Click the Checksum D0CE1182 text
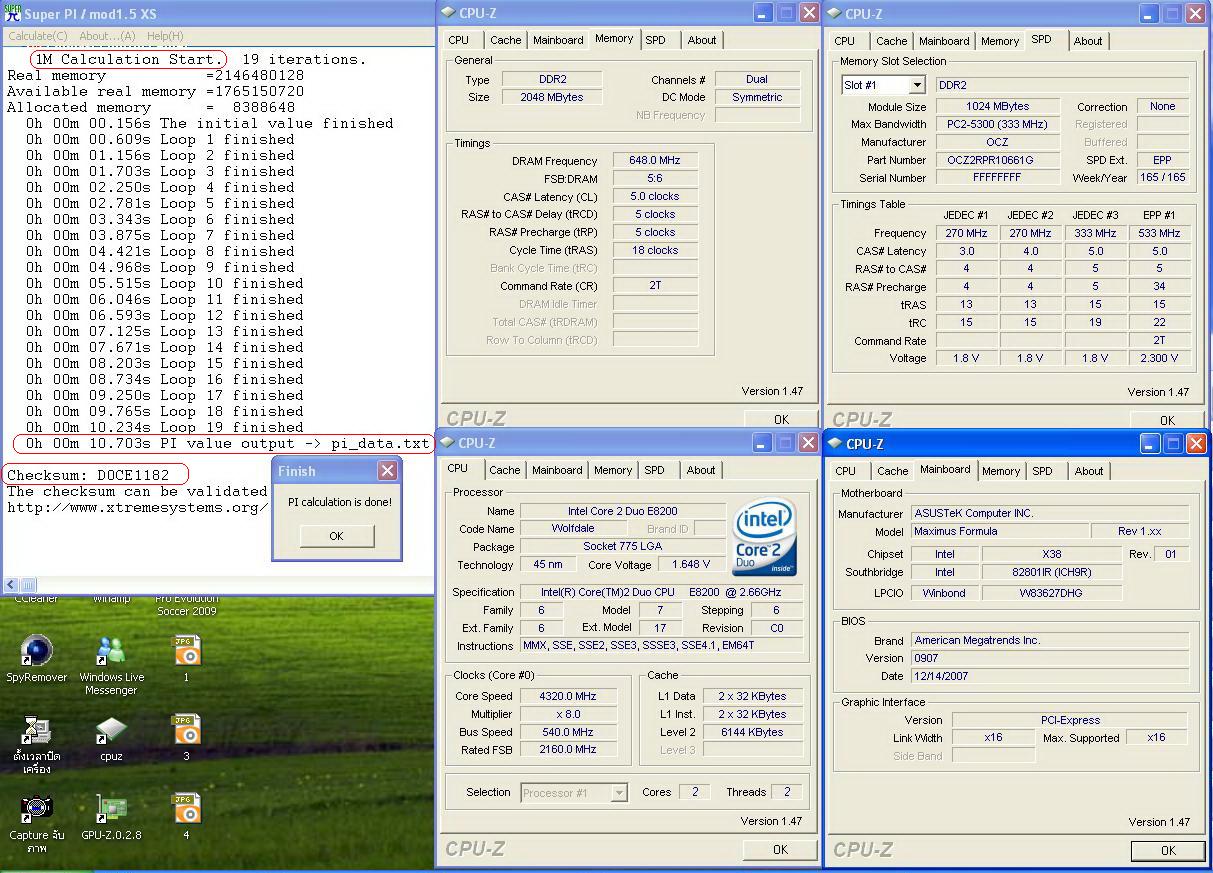1213x873 pixels. pyautogui.click(x=89, y=475)
